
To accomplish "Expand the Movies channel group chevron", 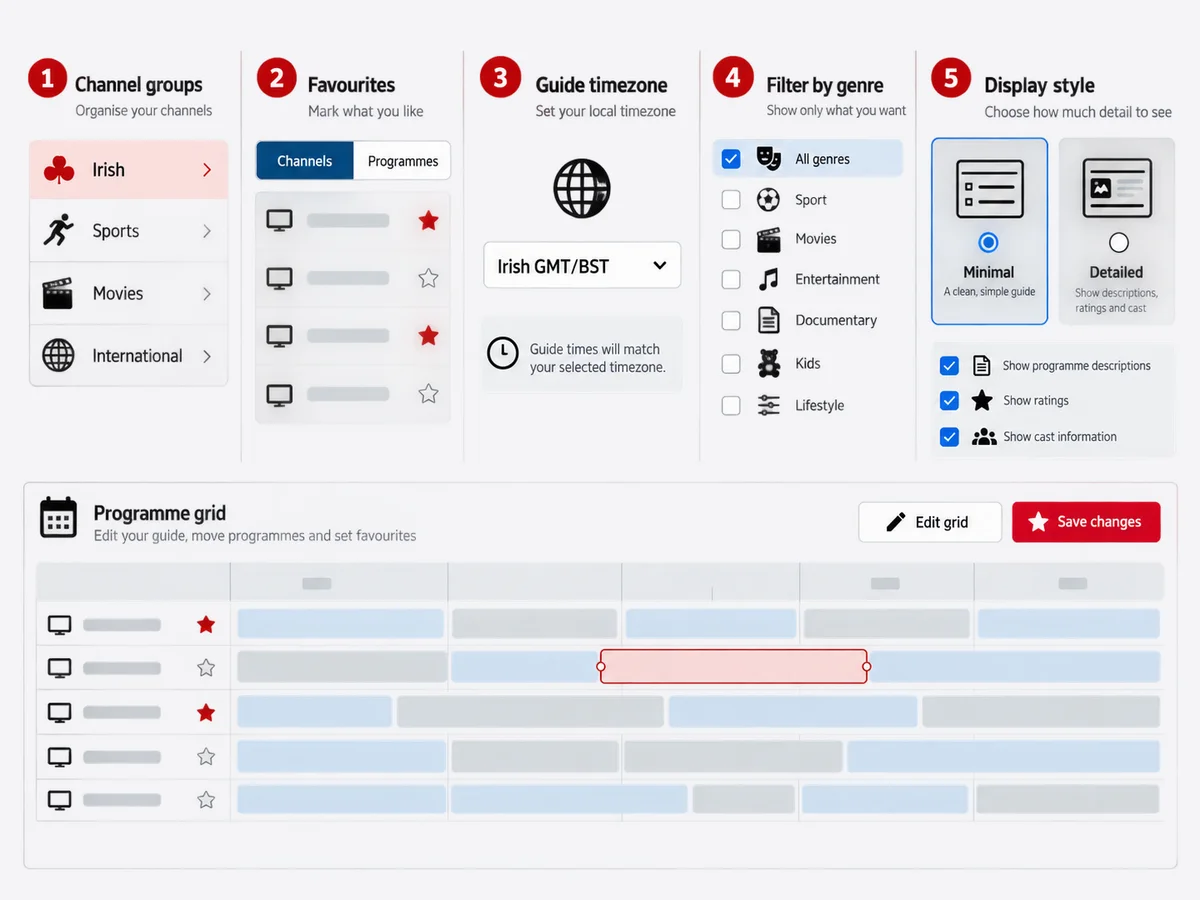I will (x=207, y=293).
